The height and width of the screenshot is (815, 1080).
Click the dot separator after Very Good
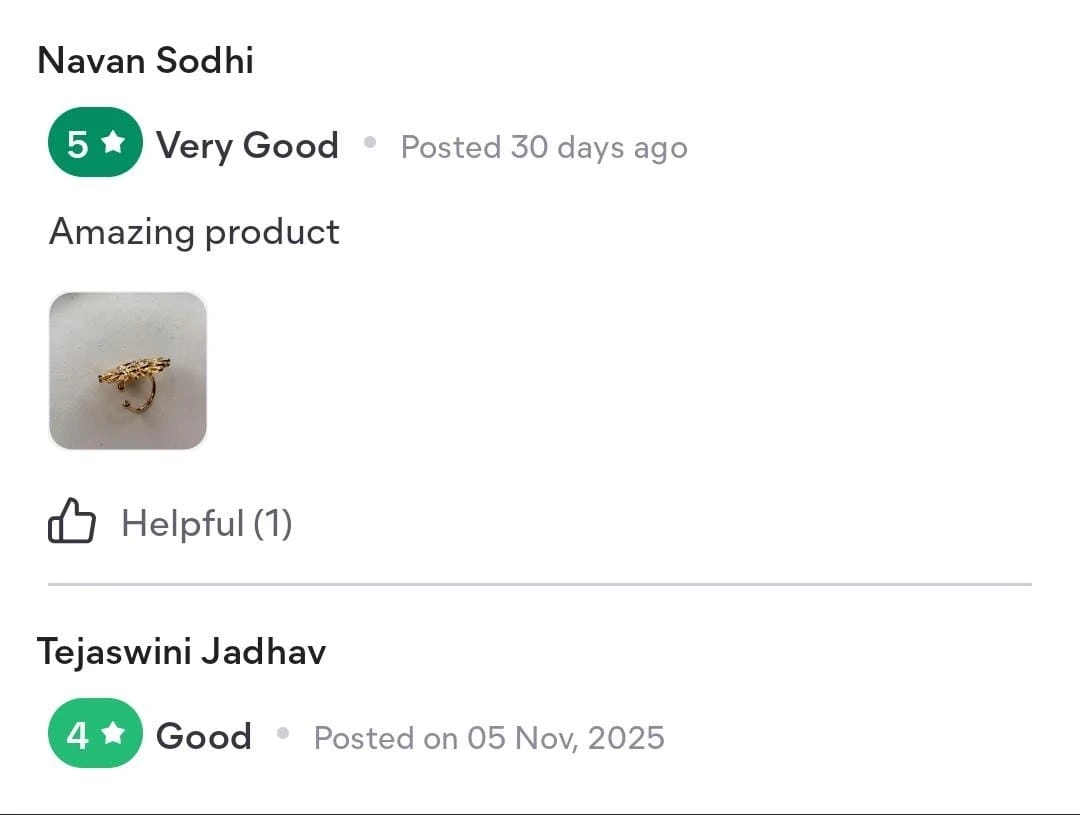click(x=370, y=143)
